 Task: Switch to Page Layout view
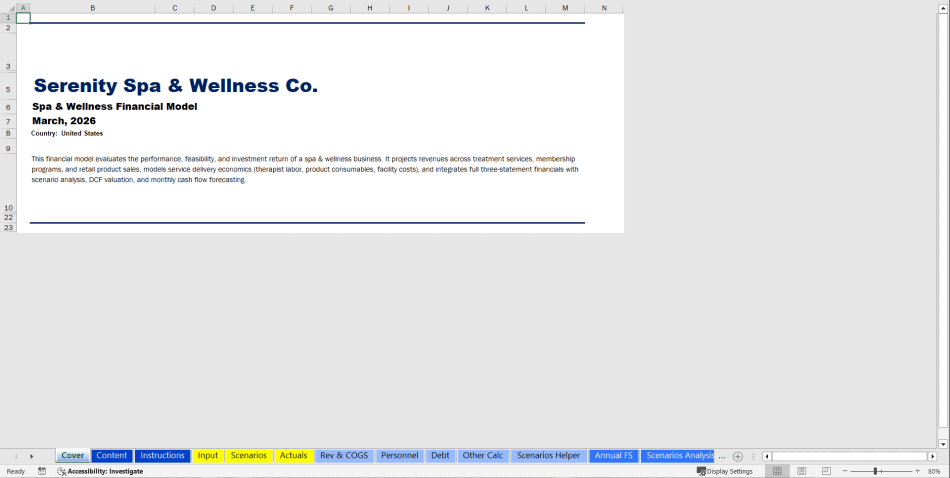pos(801,471)
